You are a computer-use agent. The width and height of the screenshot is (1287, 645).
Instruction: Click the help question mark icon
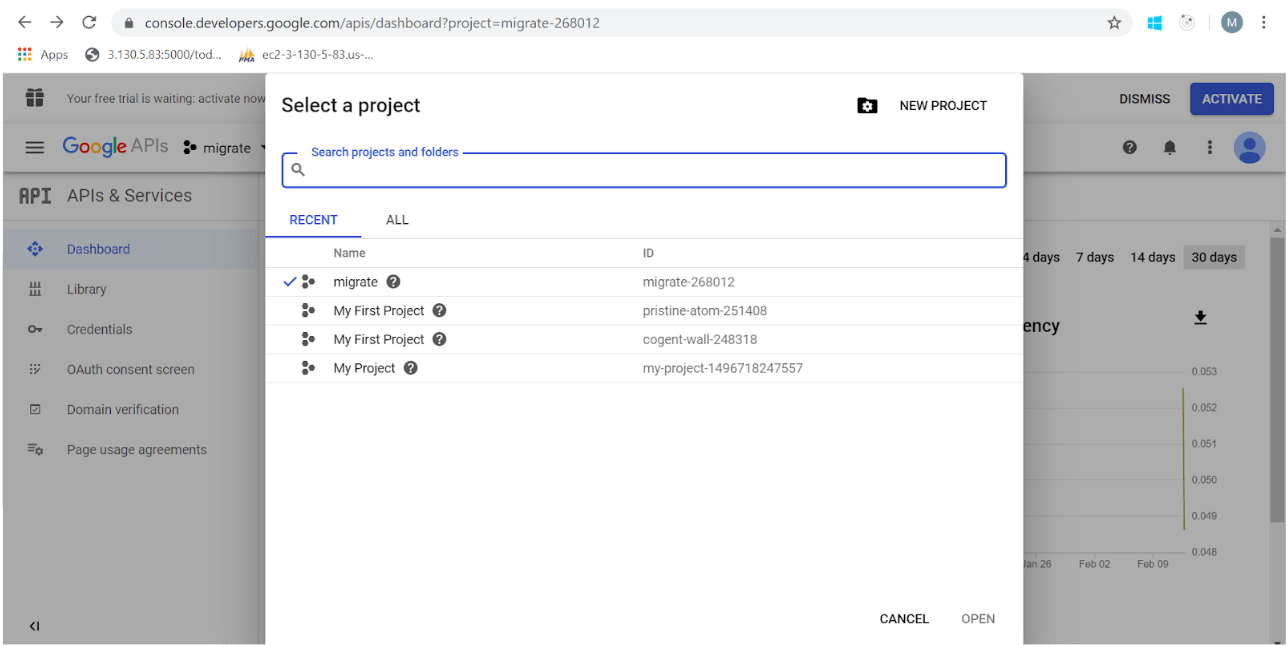click(1129, 147)
